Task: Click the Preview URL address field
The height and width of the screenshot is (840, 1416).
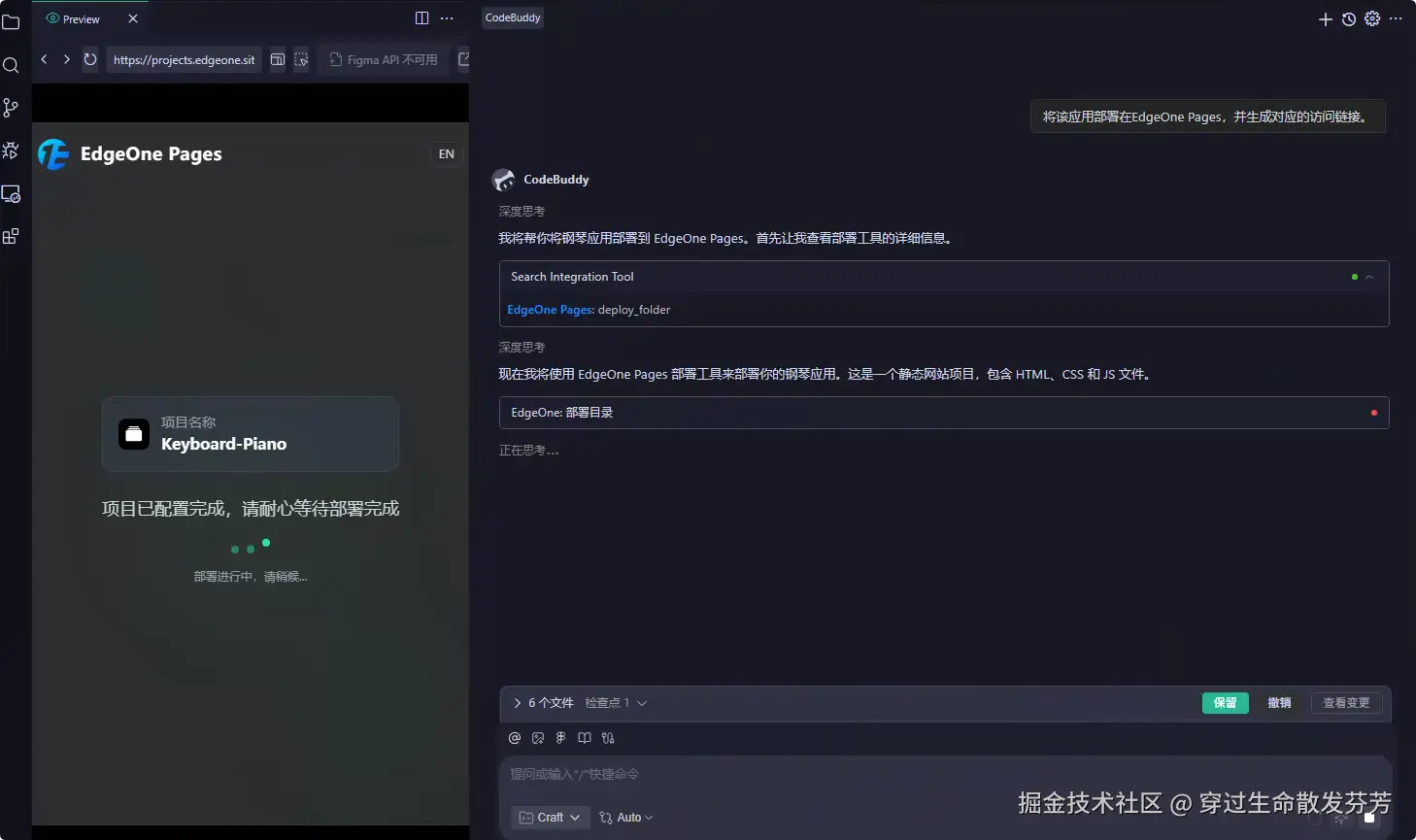Action: (x=185, y=59)
